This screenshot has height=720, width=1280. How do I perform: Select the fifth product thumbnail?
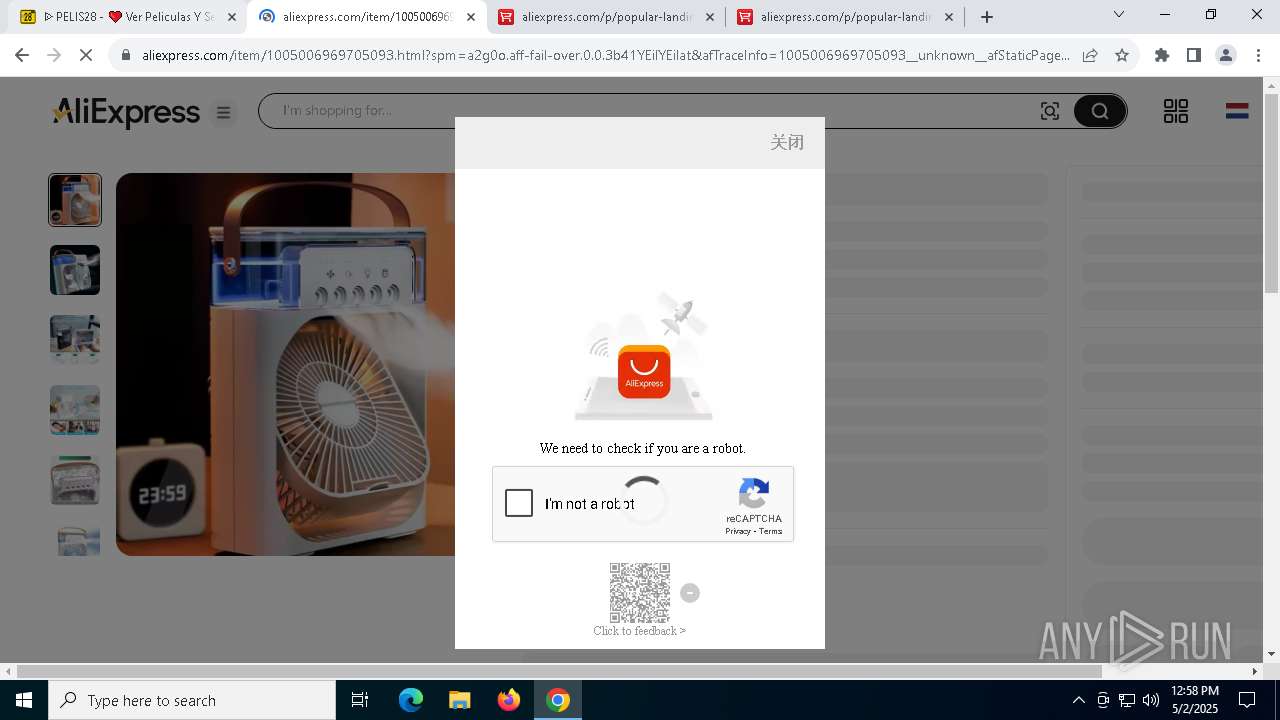[75, 480]
